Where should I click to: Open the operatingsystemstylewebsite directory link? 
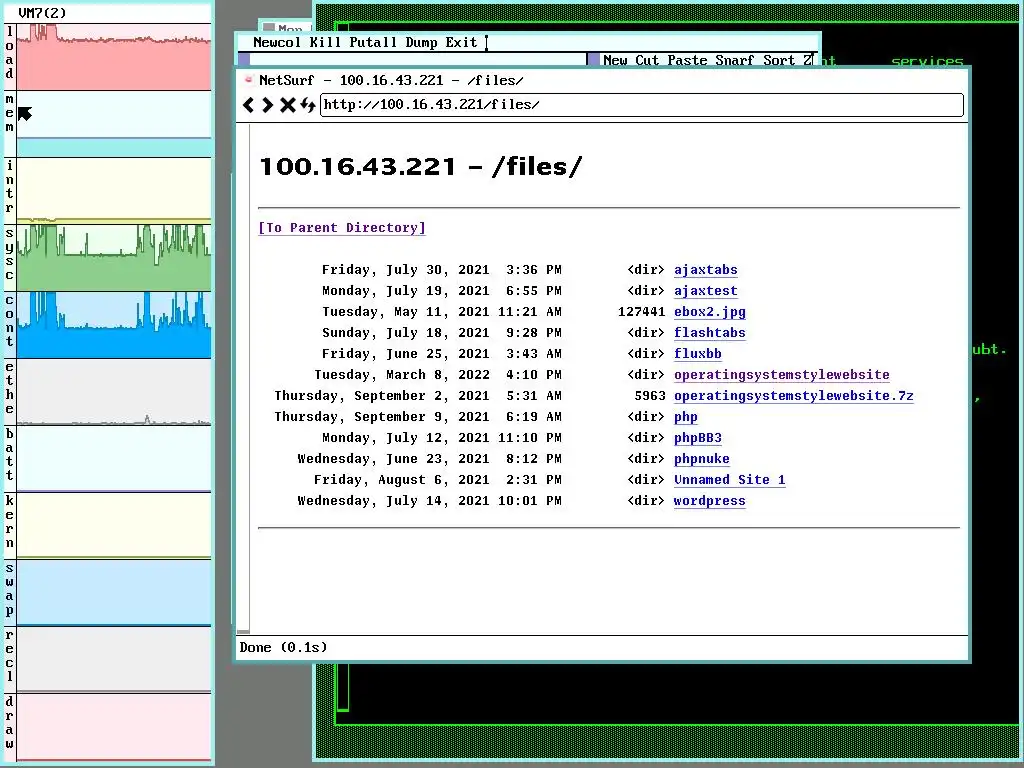(781, 375)
